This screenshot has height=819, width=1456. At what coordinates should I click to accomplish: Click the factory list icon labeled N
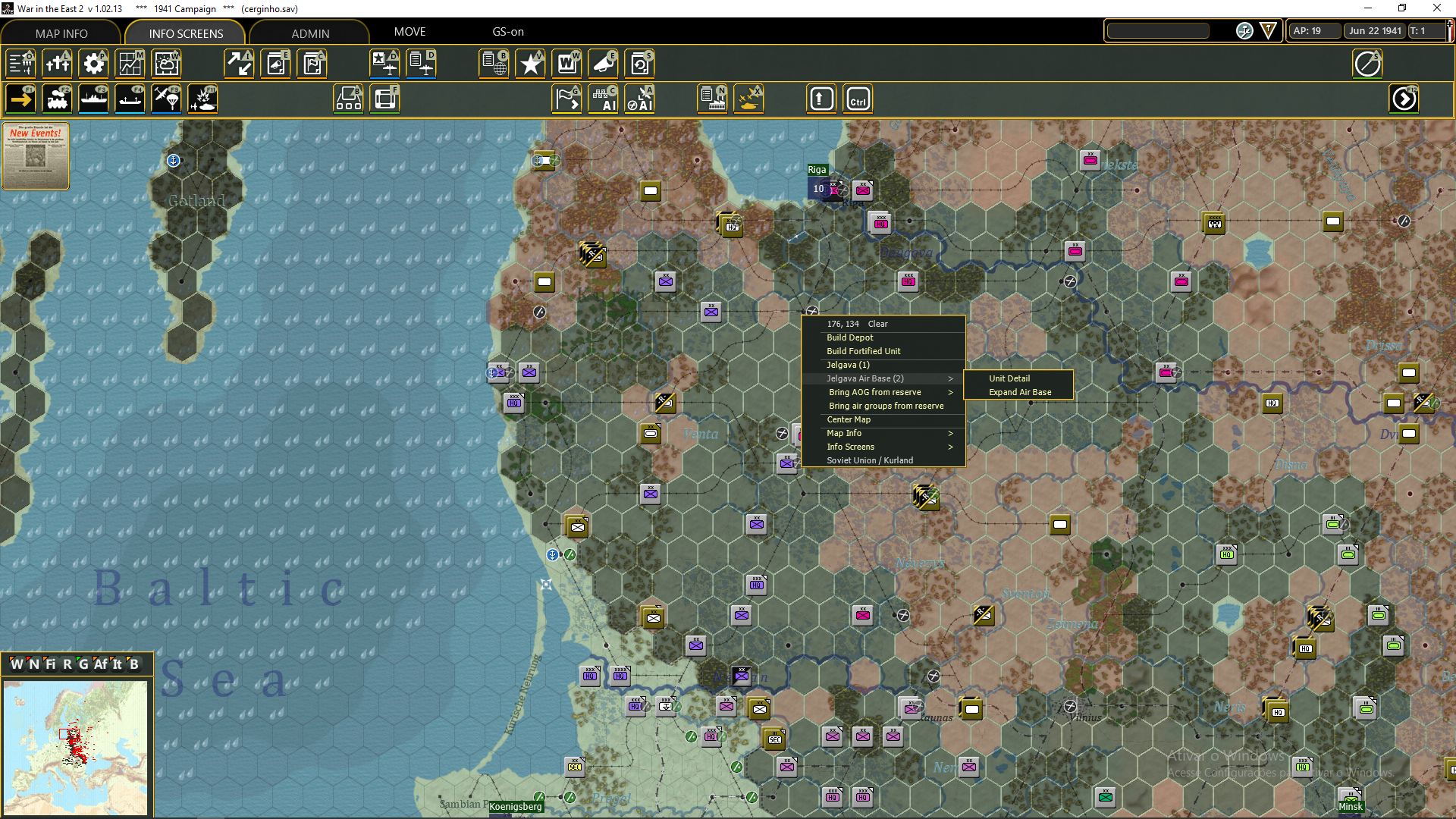coord(713,99)
